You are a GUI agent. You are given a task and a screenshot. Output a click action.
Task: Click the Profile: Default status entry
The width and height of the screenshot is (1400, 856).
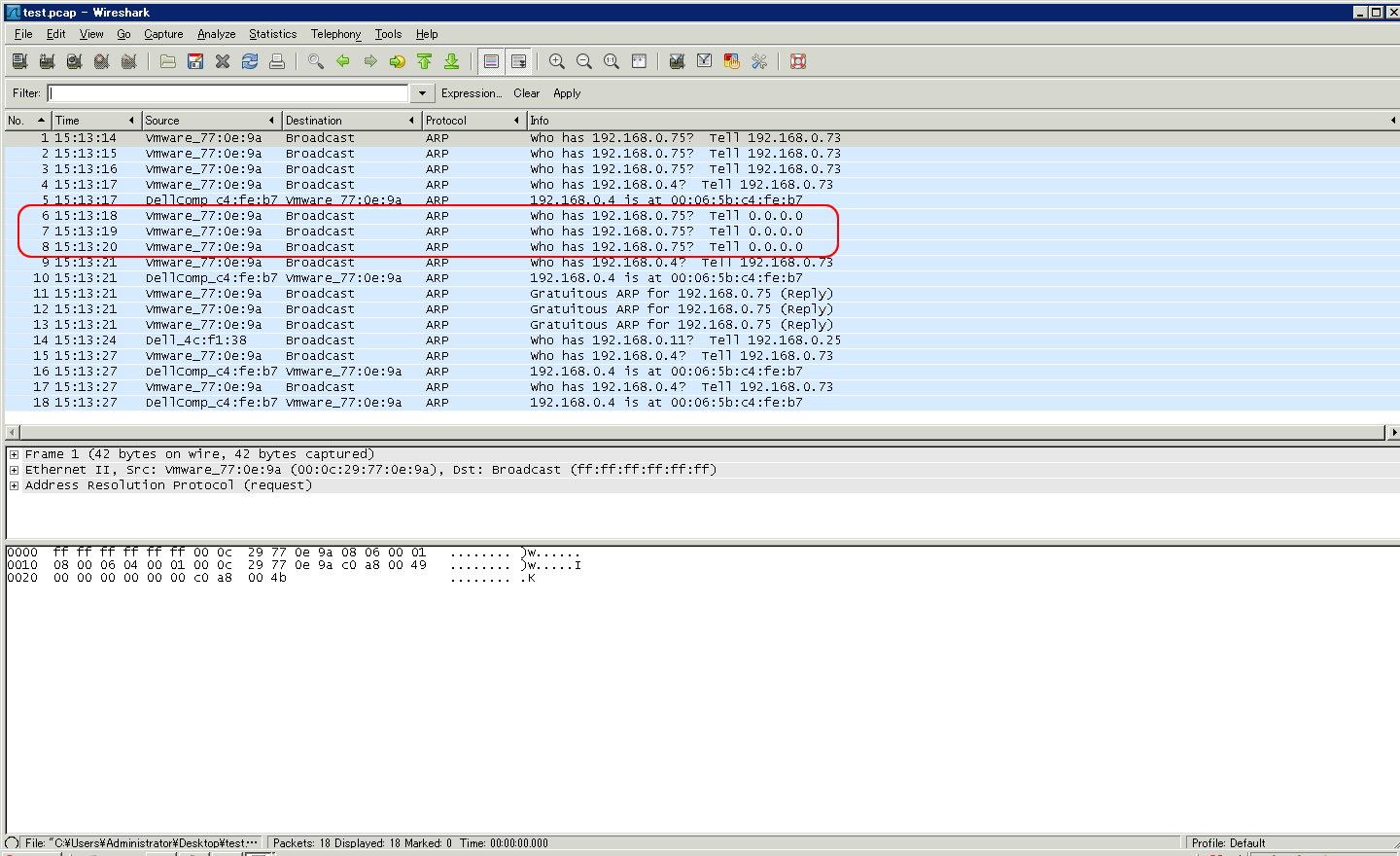point(1229,843)
